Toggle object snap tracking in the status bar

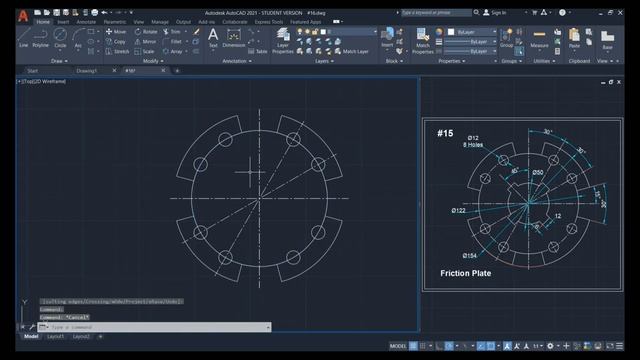point(481,346)
